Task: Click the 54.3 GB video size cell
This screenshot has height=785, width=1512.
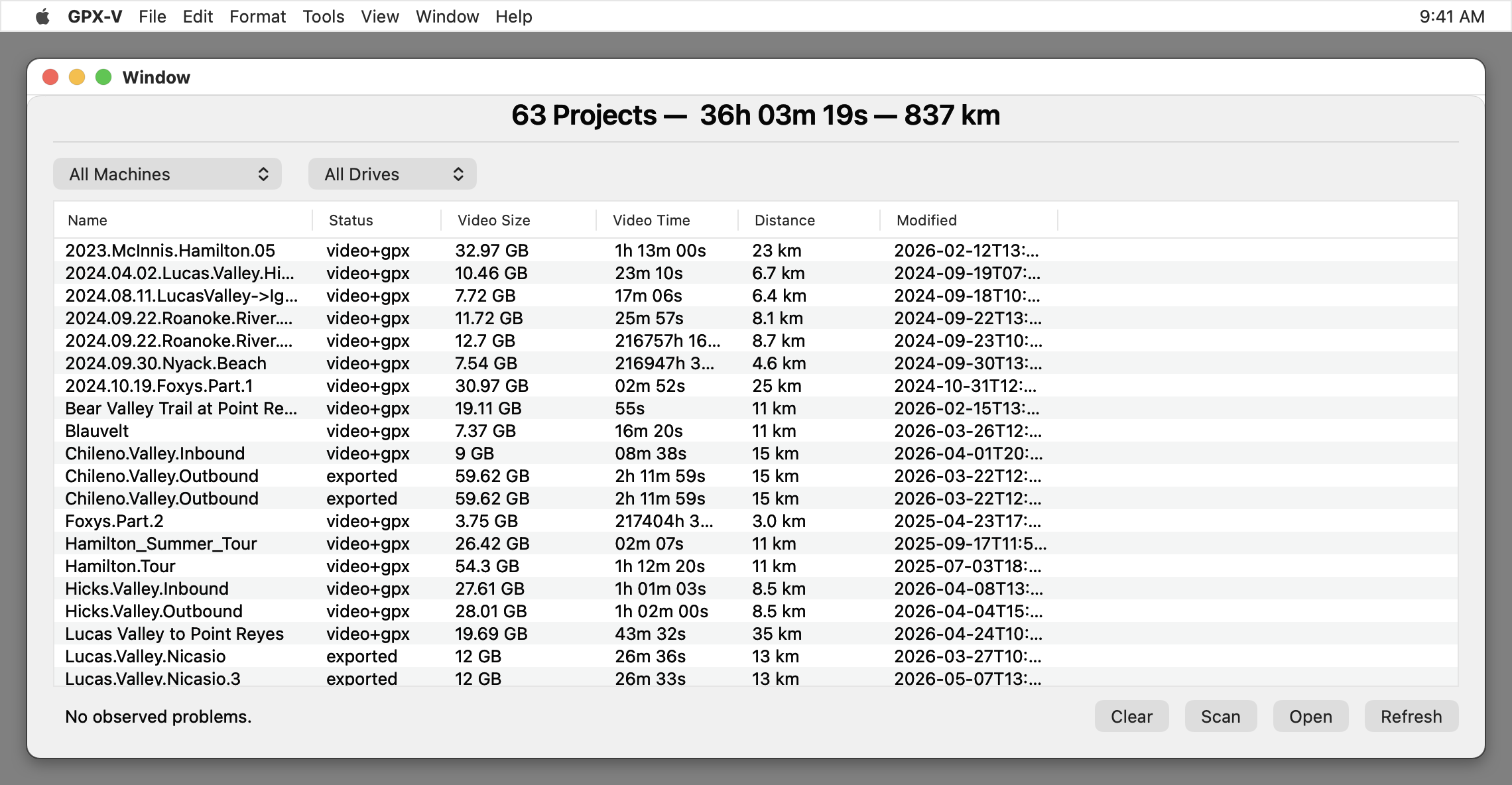Action: pyautogui.click(x=487, y=566)
